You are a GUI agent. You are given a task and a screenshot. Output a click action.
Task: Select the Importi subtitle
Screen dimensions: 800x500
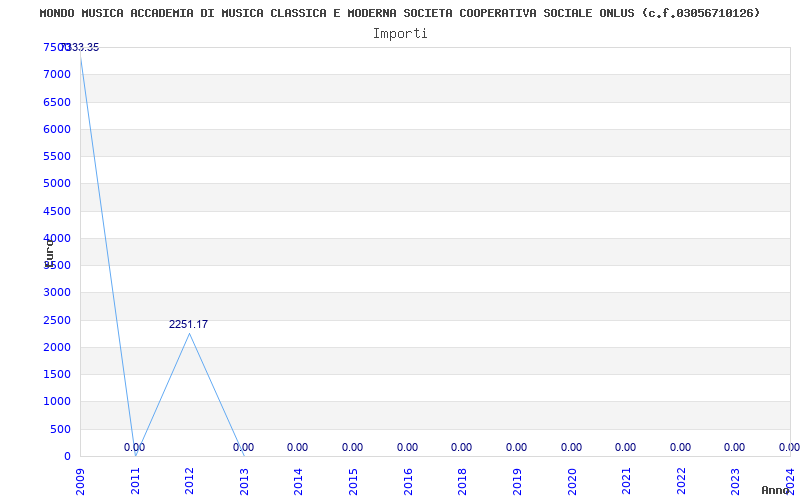400,34
